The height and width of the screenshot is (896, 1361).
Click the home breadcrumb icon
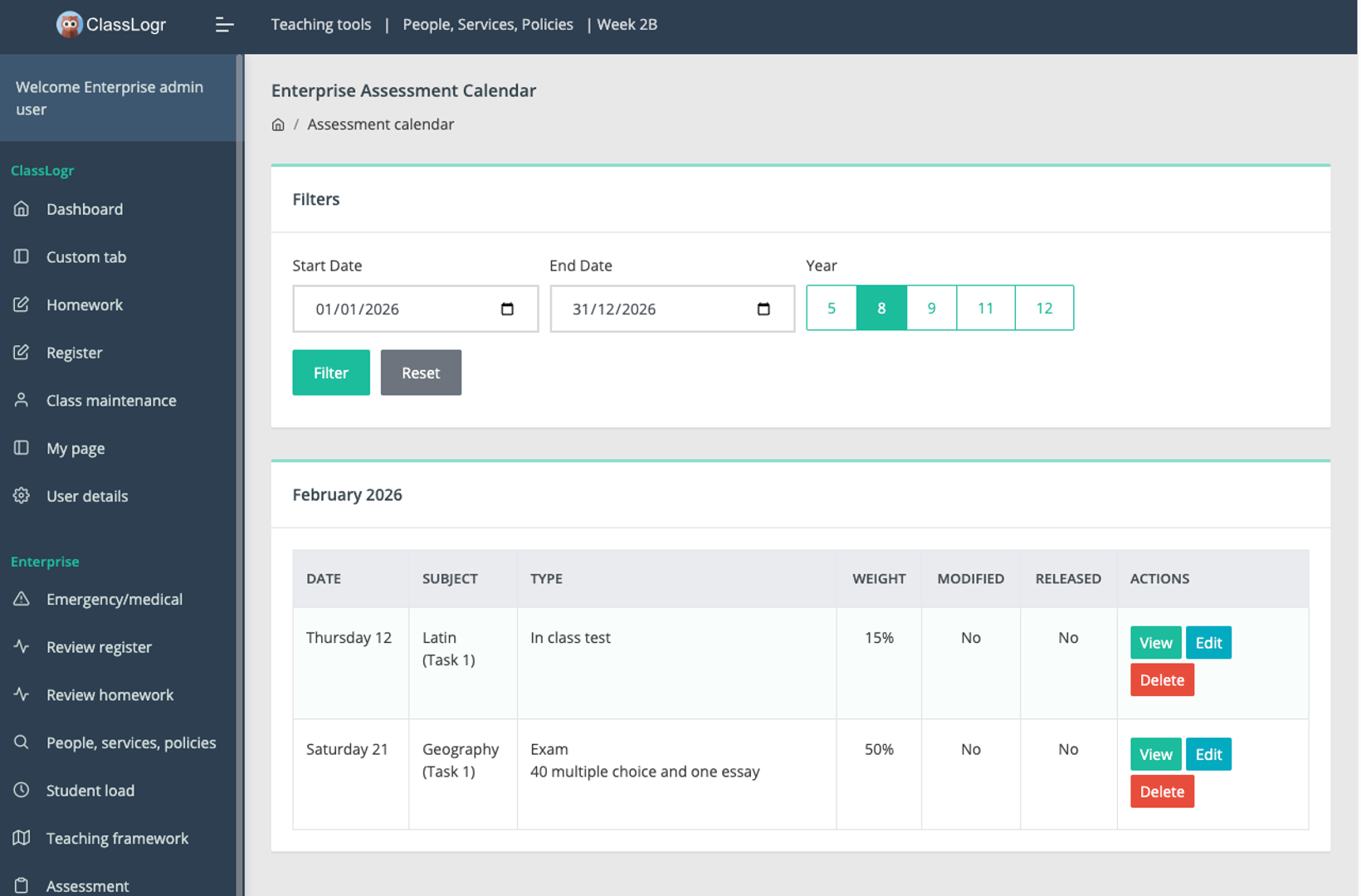[x=278, y=124]
